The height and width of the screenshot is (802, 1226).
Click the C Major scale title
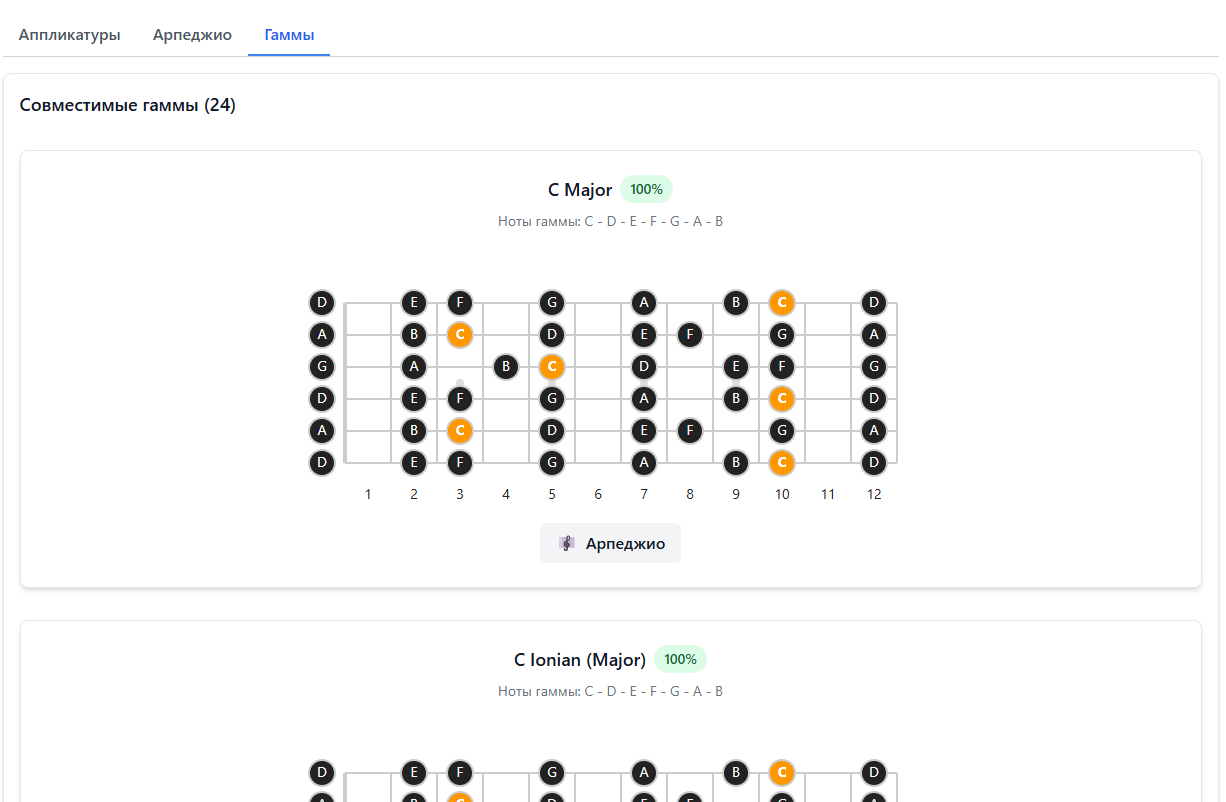click(580, 190)
